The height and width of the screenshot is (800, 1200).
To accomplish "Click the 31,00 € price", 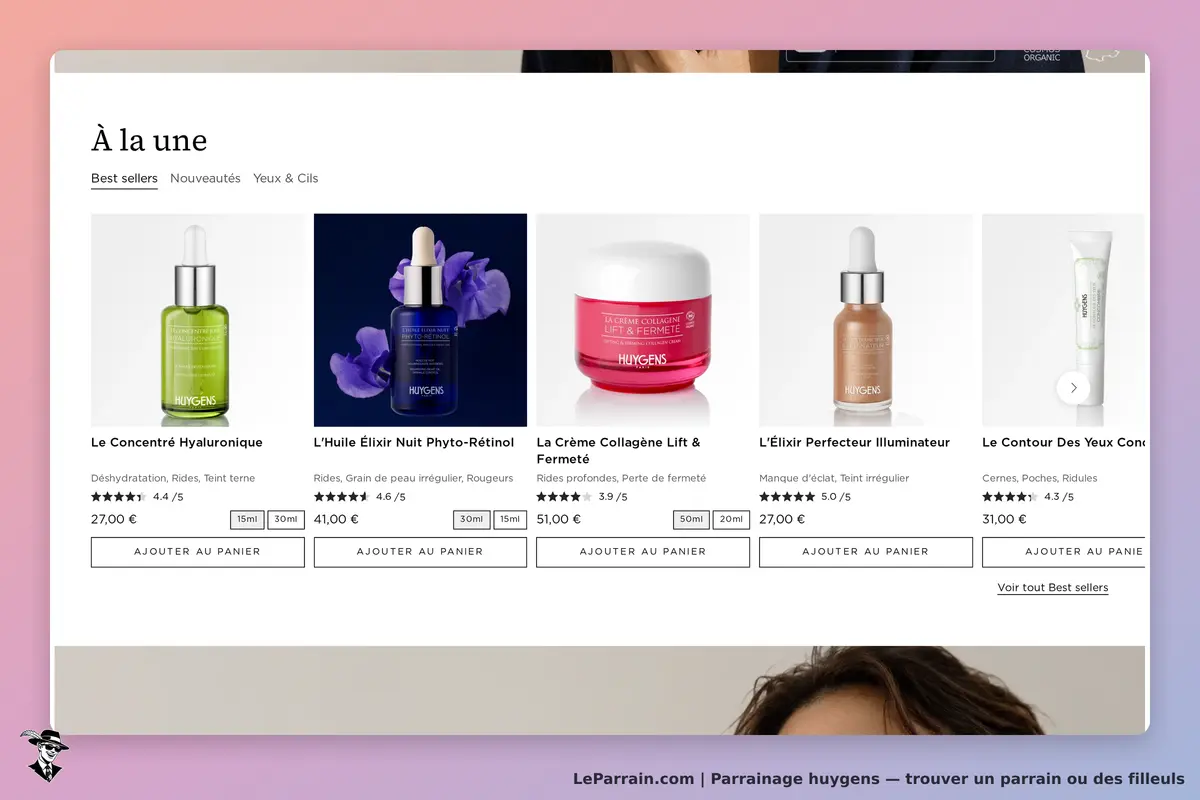I will coord(1005,519).
